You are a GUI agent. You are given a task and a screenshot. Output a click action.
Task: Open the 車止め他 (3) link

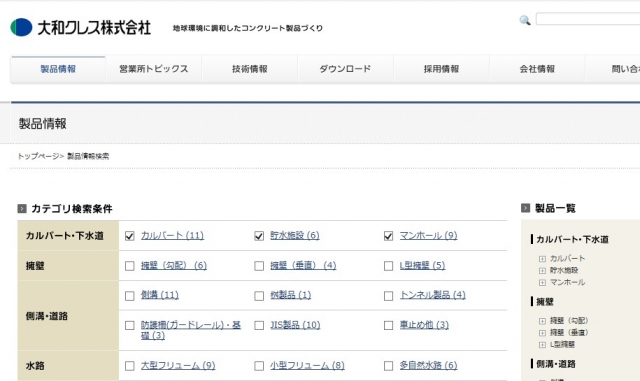tap(424, 325)
